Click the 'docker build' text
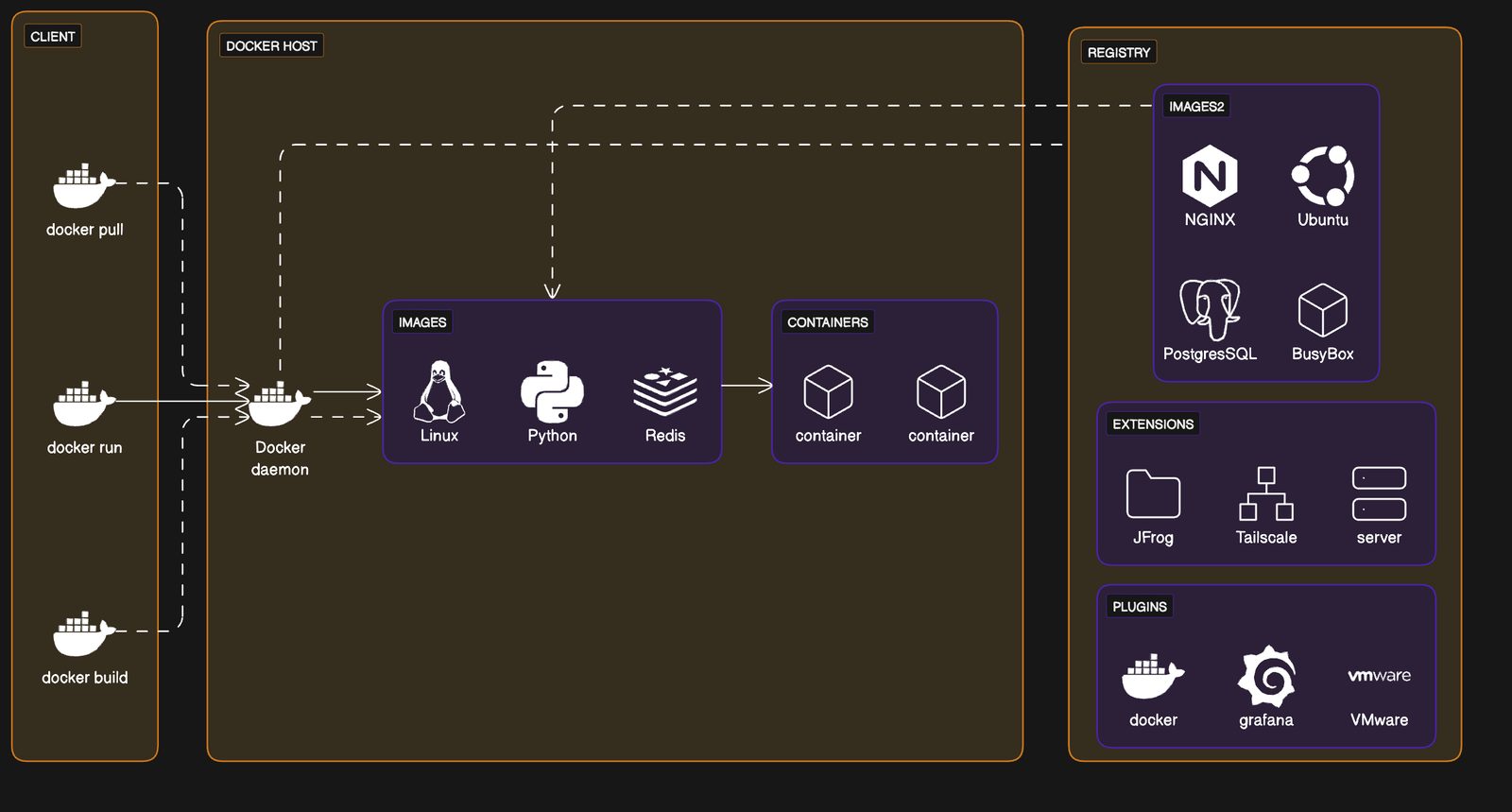The image size is (1512, 812). pos(85,678)
